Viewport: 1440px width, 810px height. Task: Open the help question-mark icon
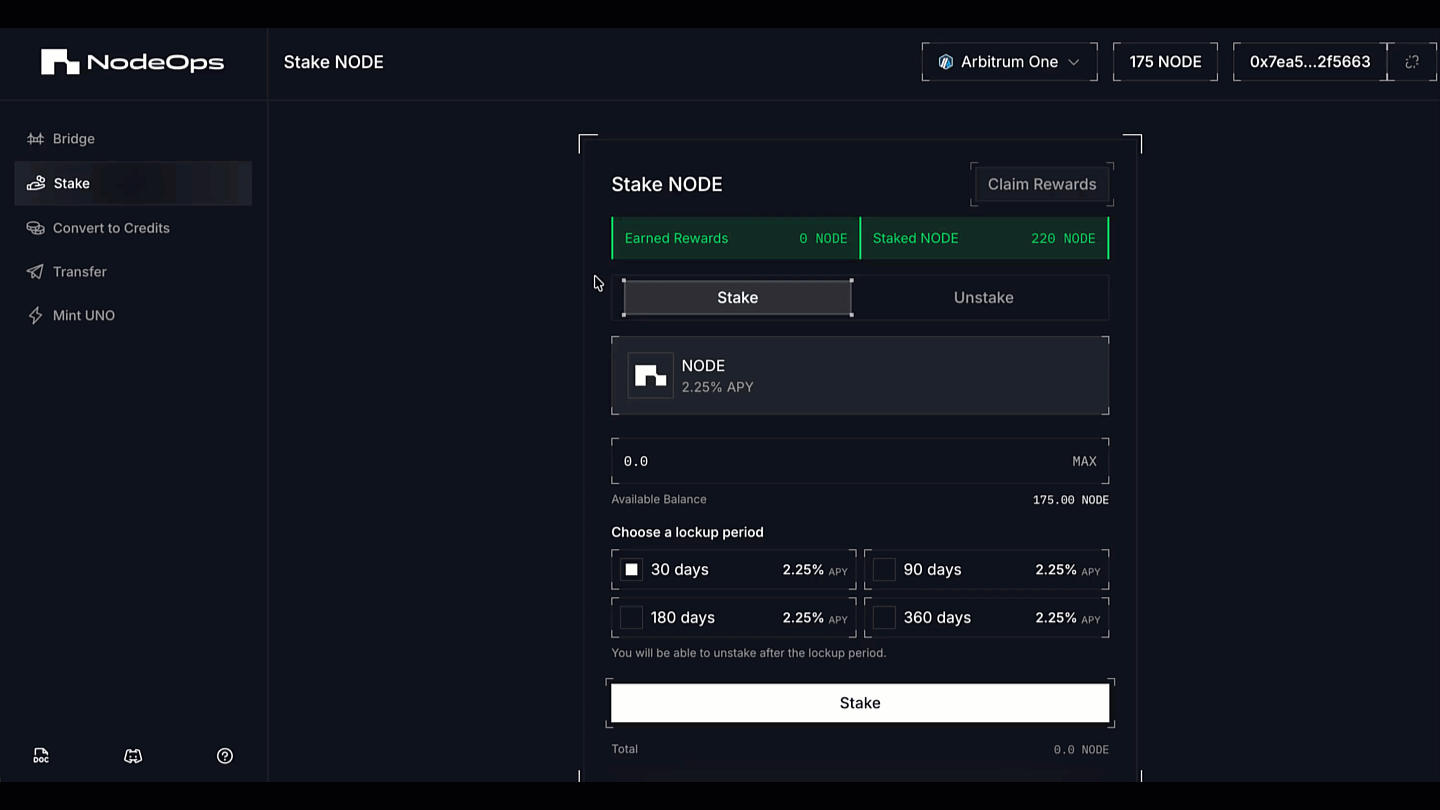point(225,756)
